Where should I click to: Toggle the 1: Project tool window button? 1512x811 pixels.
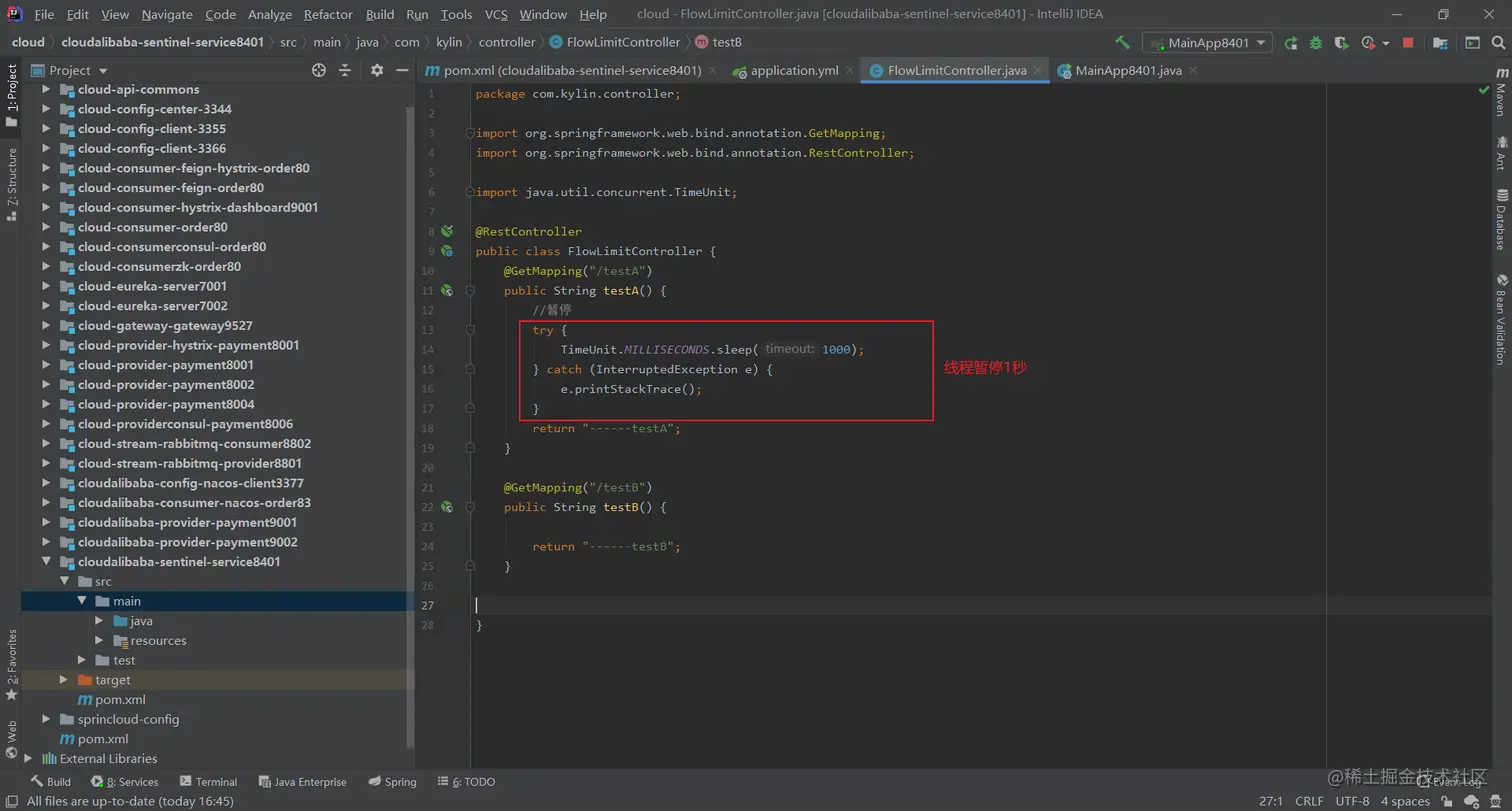(x=12, y=96)
